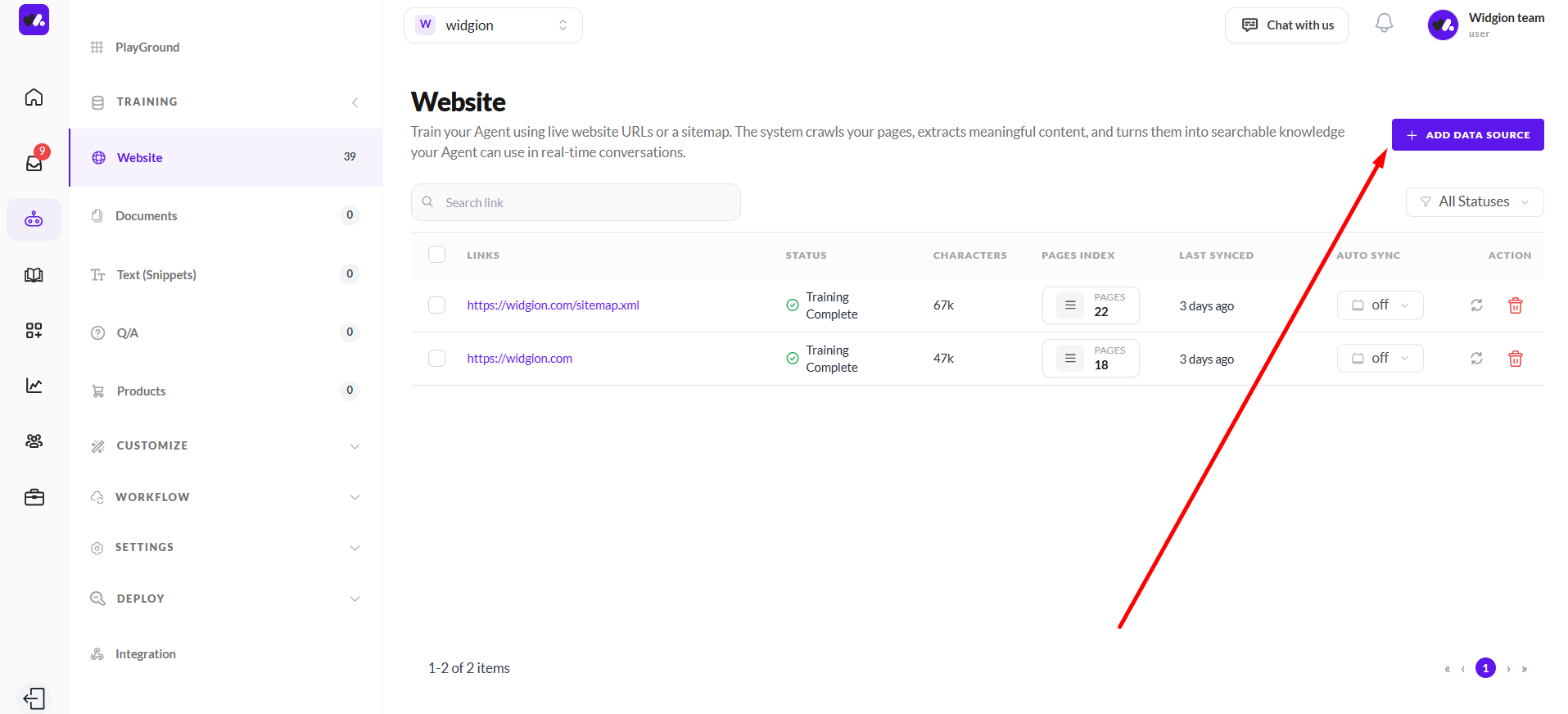Expand the CUSTOMIZE section

tap(225, 445)
